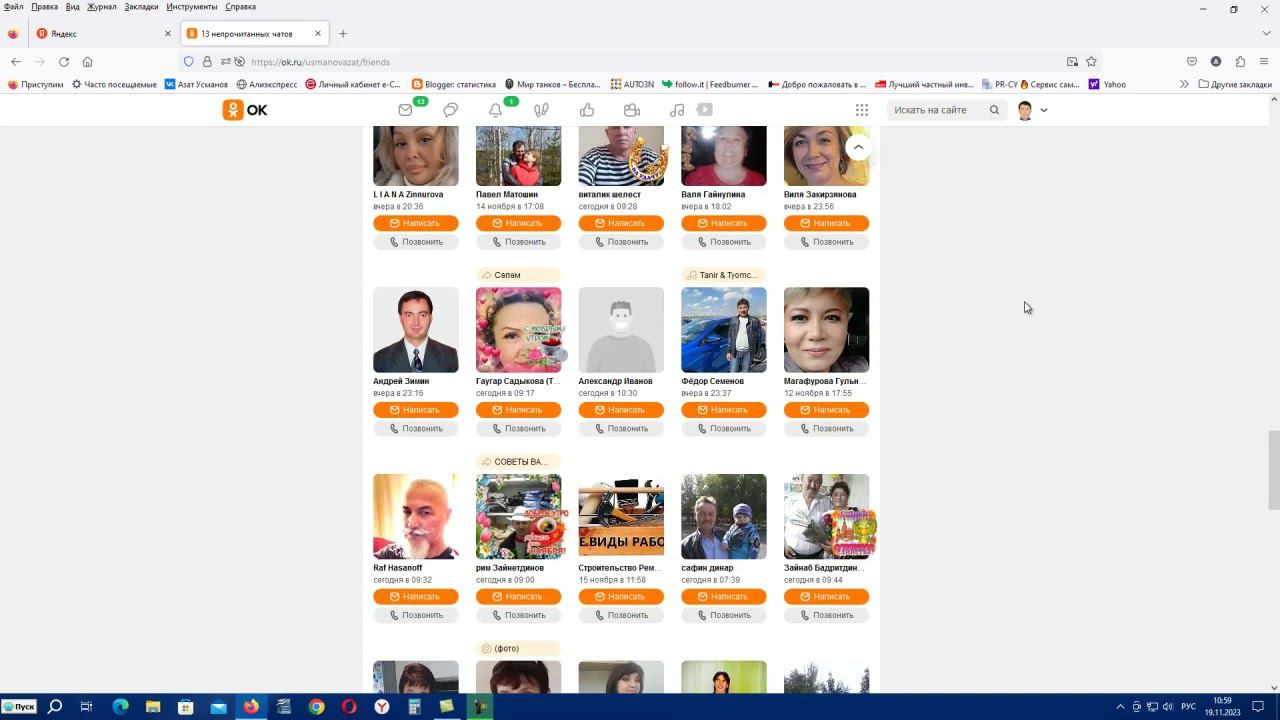1280x720 pixels.
Task: Click the search magnifier icon in OK header
Action: click(994, 110)
